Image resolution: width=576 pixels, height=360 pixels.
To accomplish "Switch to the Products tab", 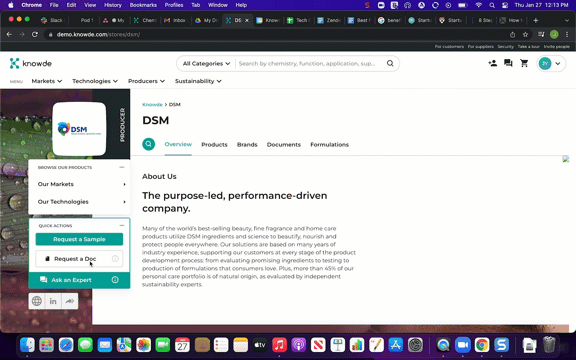I will 214,145.
